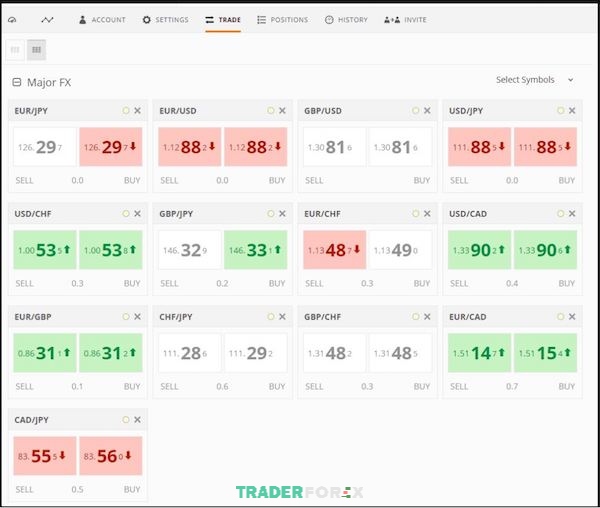Close the CAD/JPY tile
This screenshot has width=600, height=508.
[137, 420]
